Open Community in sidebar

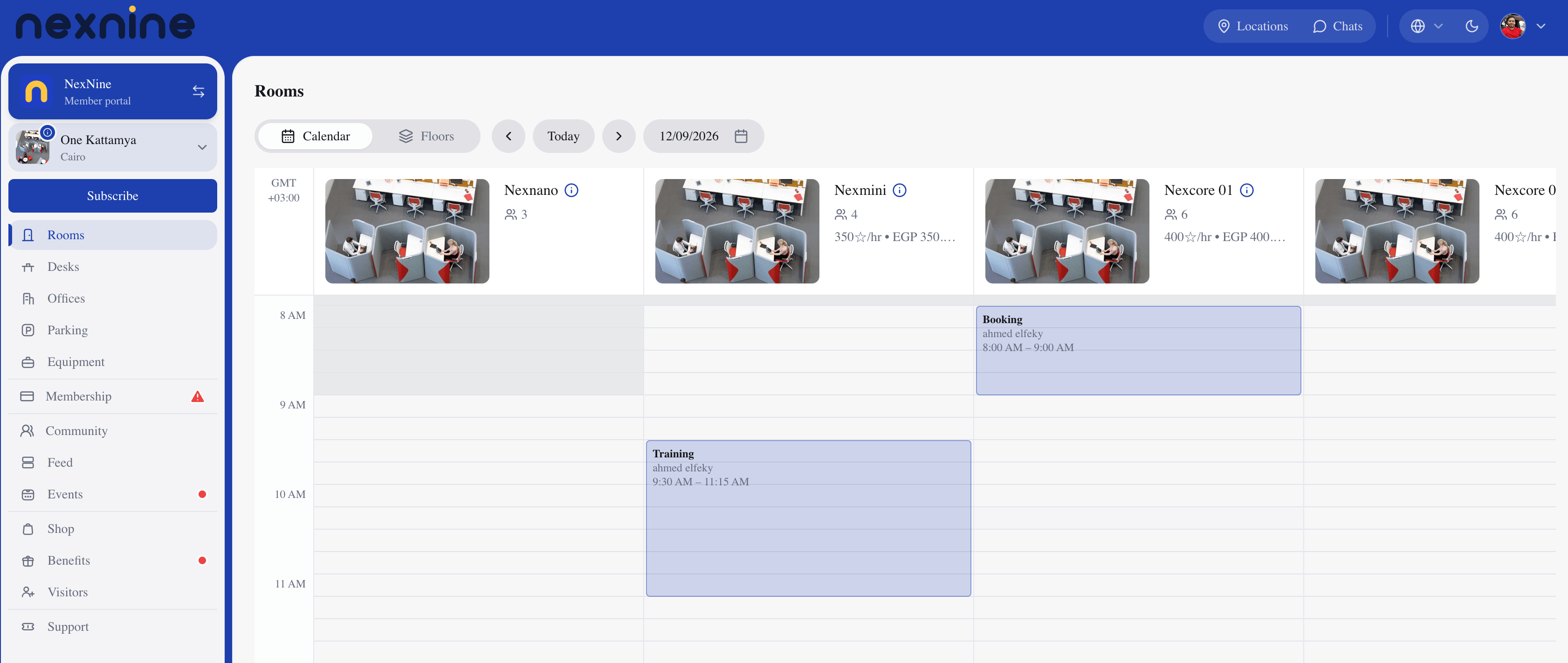coord(113,431)
